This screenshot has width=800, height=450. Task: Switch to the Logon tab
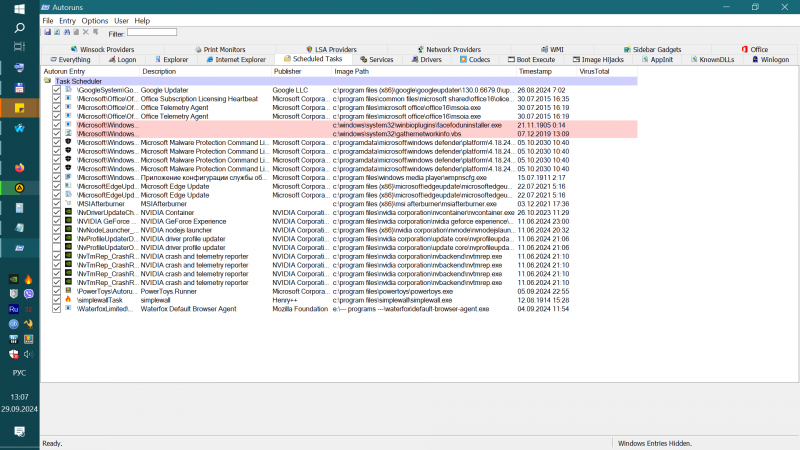(122, 60)
